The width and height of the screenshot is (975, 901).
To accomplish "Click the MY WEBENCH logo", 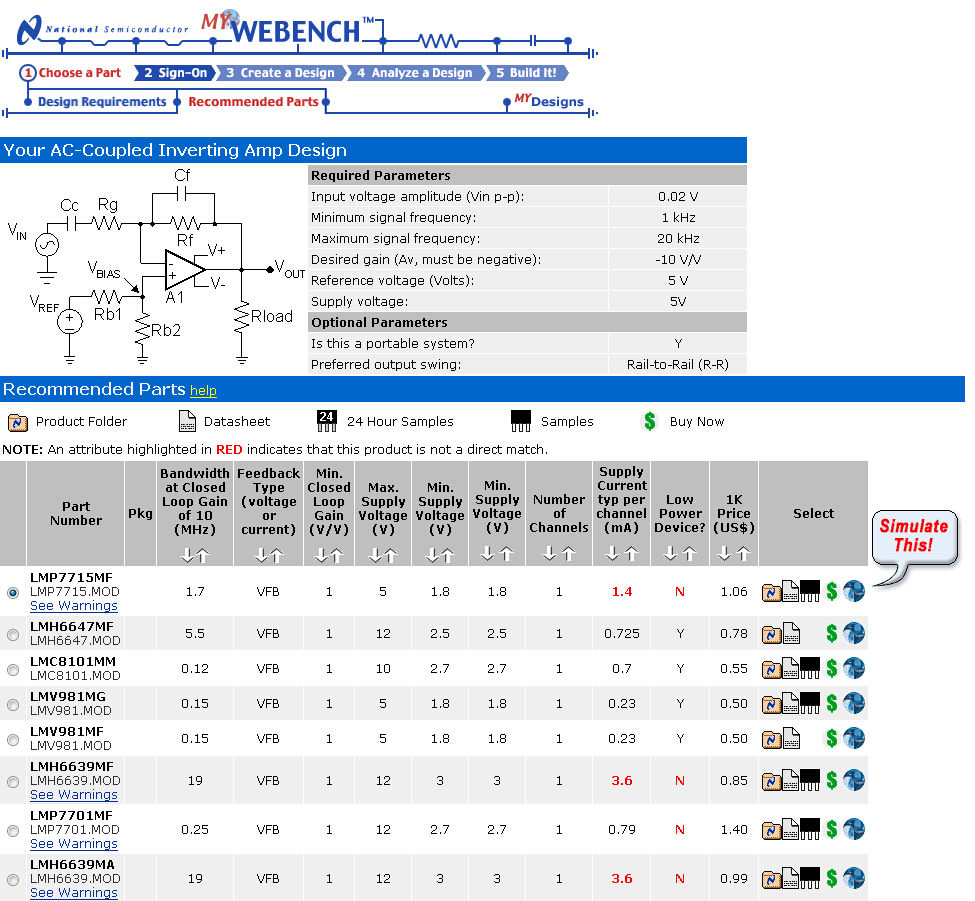I will pos(287,27).
